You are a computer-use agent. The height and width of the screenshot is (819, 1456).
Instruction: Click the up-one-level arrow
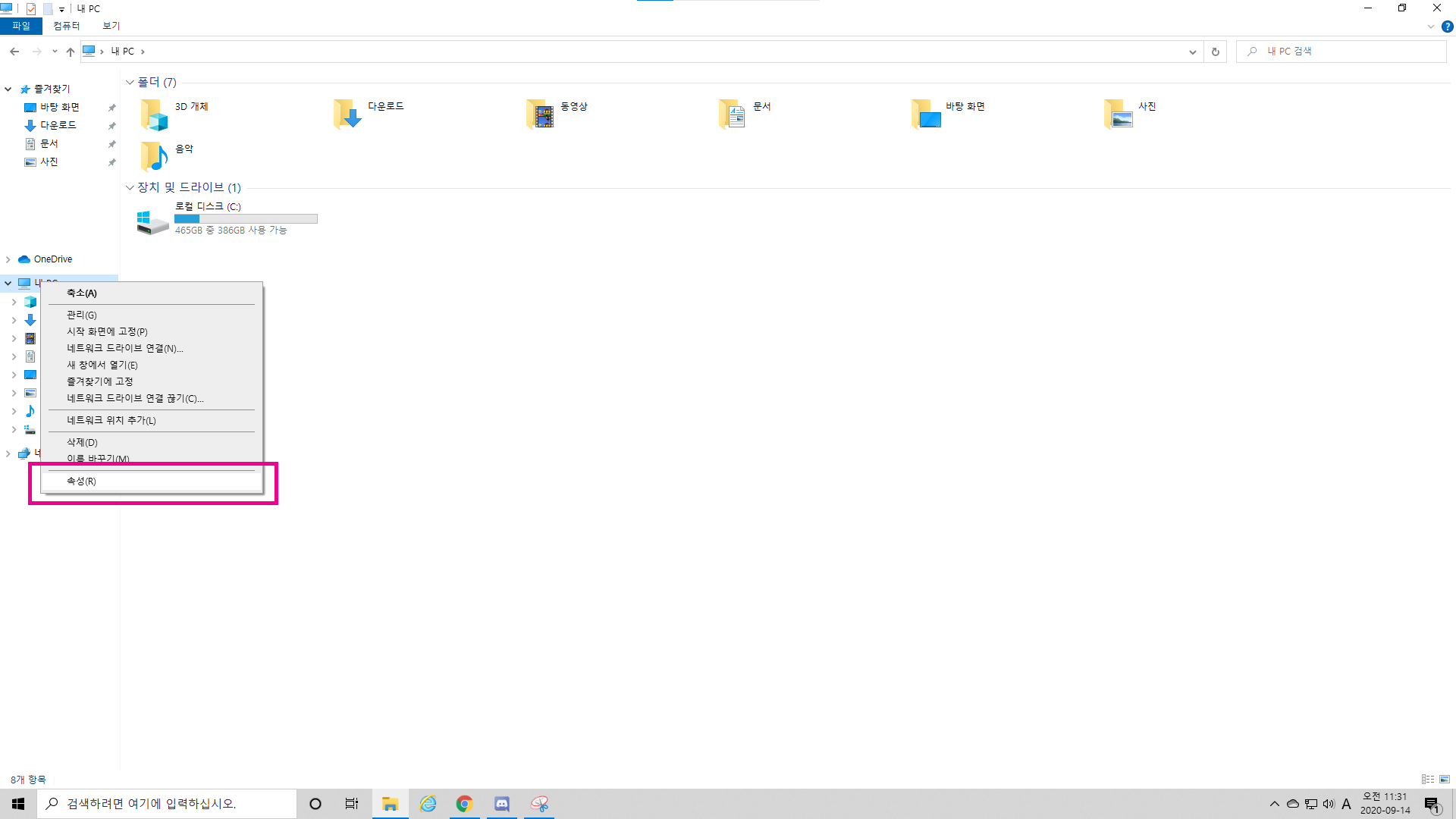(71, 52)
